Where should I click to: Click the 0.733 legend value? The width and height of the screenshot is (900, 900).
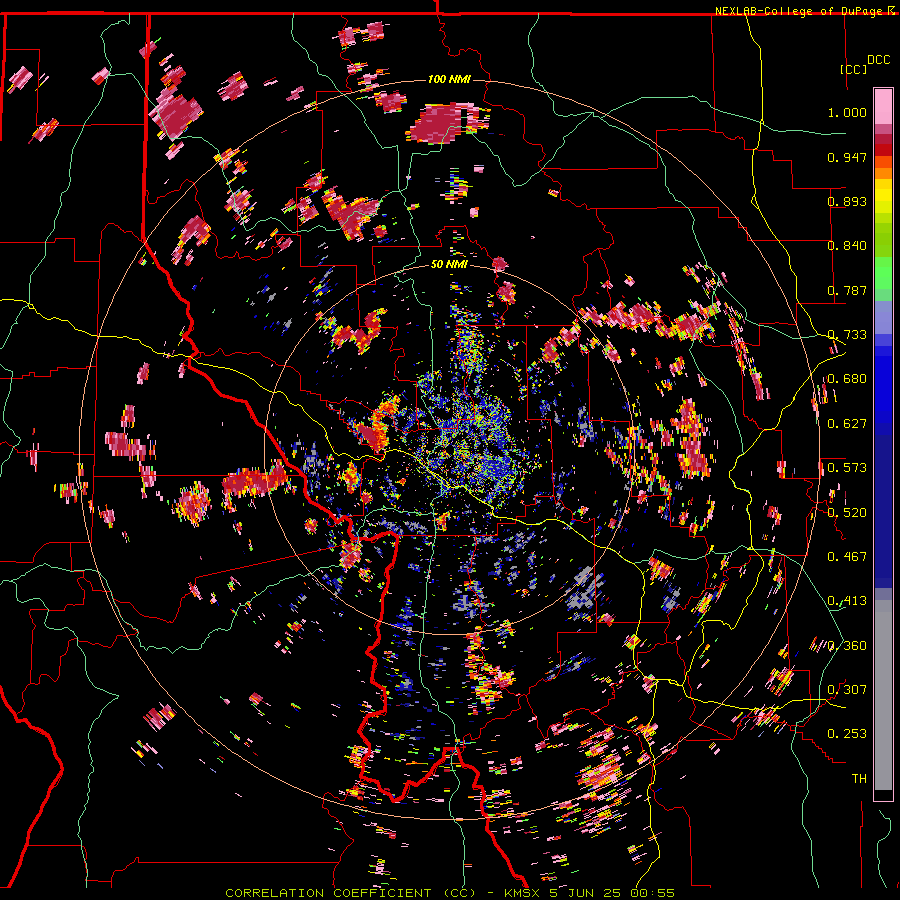tap(847, 335)
